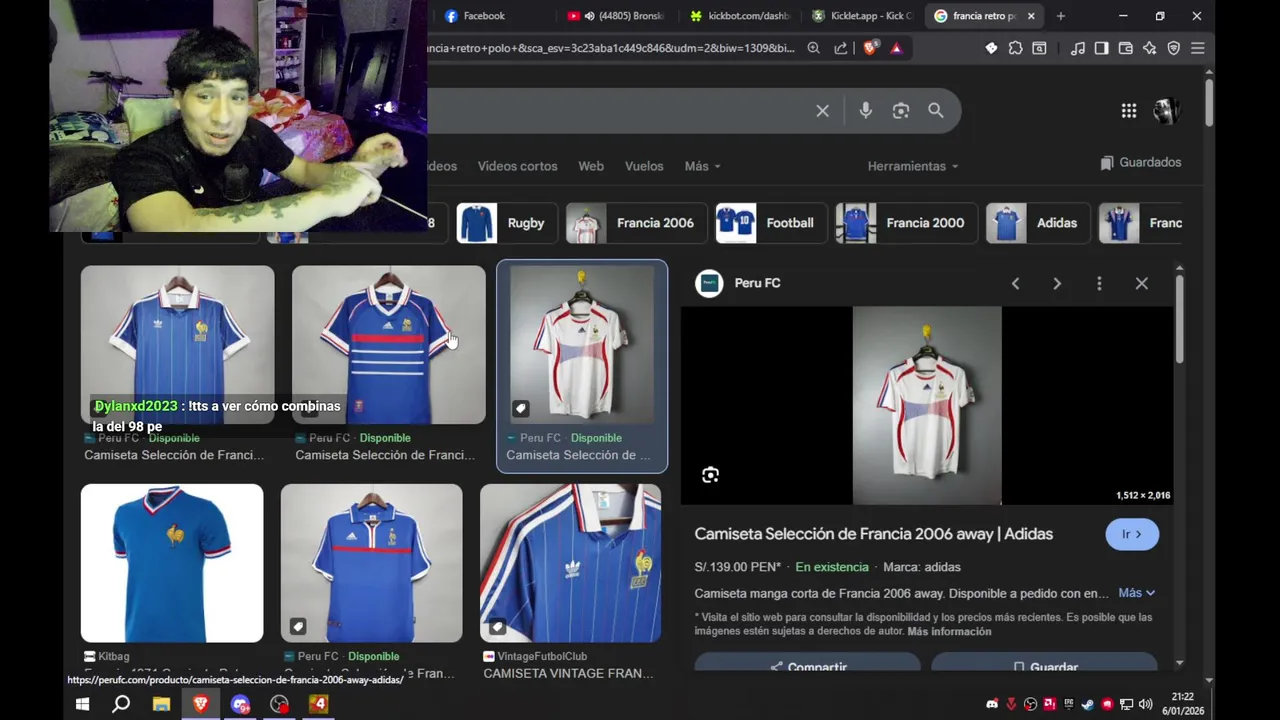
Task: Open the Camiseta Selección de Francia 2006 away title
Action: [x=874, y=534]
